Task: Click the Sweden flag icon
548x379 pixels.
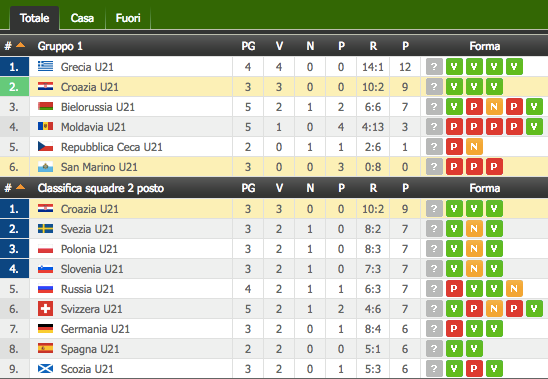Action: coord(45,229)
